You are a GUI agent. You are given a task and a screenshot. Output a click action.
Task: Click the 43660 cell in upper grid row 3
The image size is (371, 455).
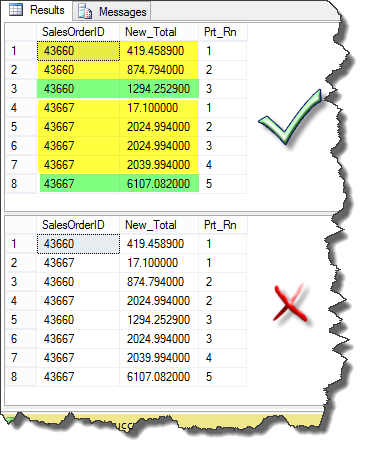[78, 89]
